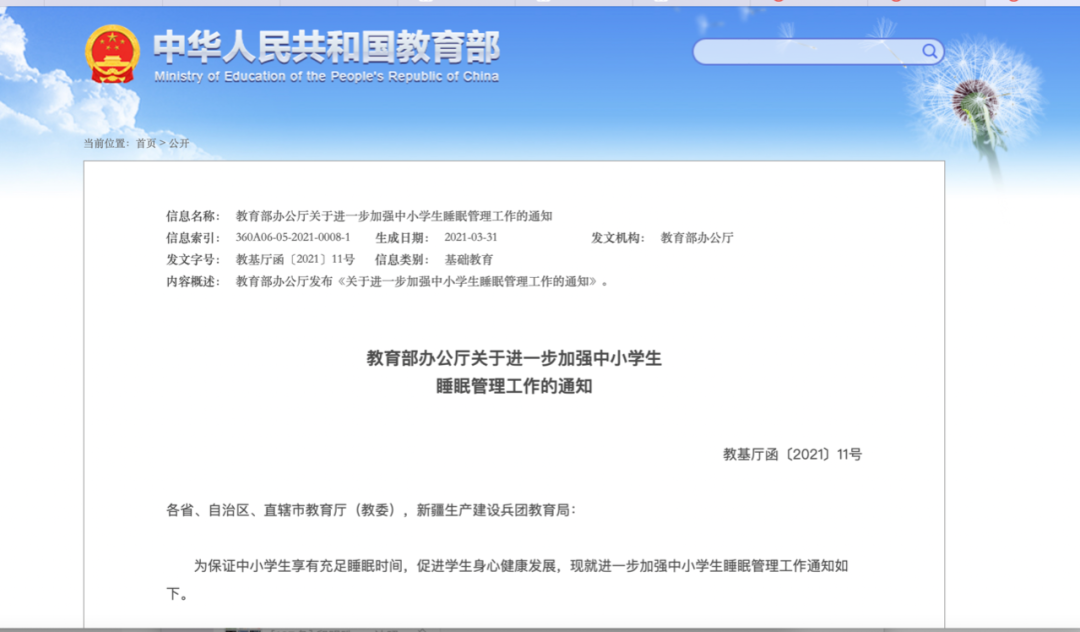This screenshot has width=1080, height=632.
Task: Click the paragraph beginning 为保证中小学生享有充足睡眠时间
Action: point(507,580)
